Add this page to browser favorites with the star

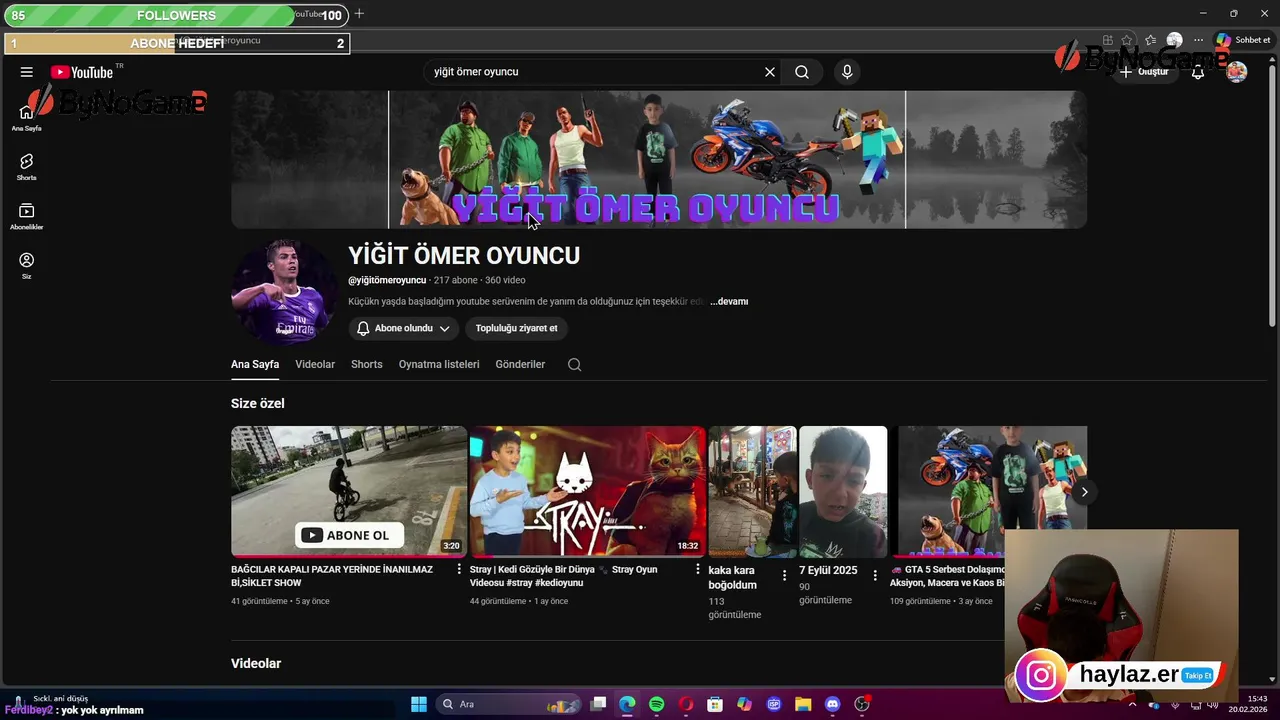[1128, 40]
